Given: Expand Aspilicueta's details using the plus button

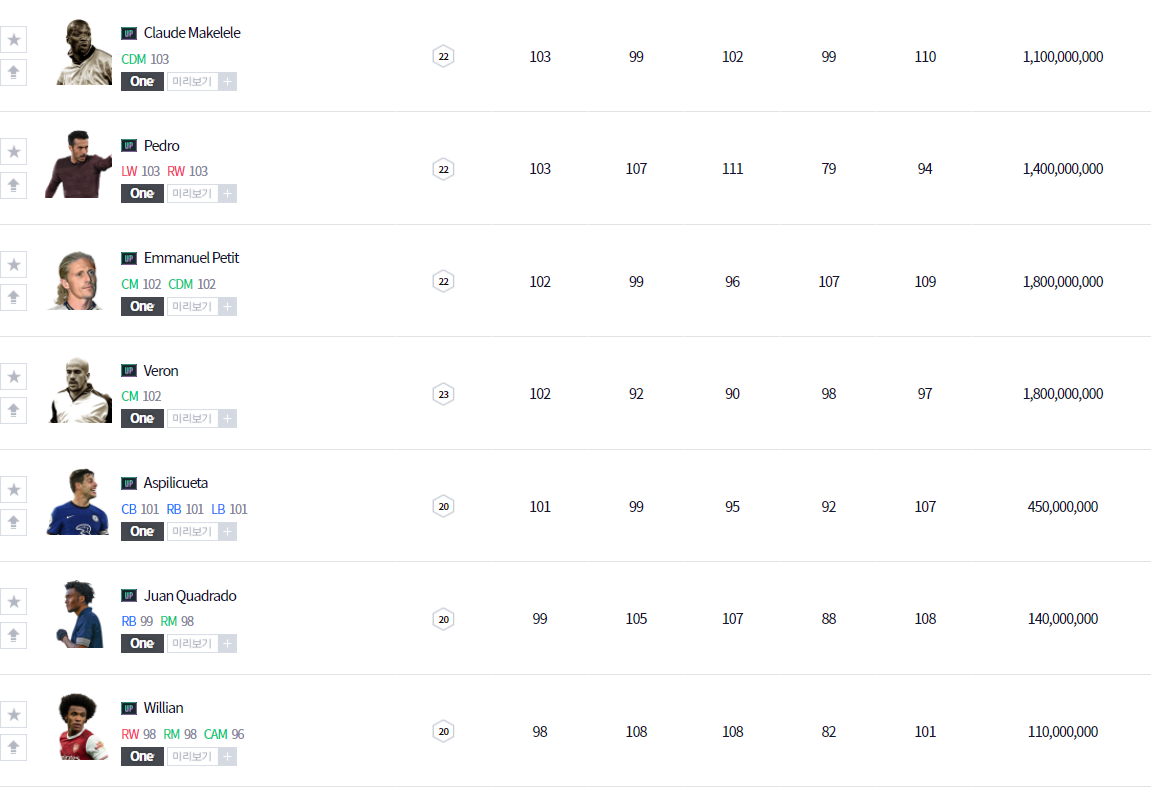Looking at the screenshot, I should [x=227, y=532].
